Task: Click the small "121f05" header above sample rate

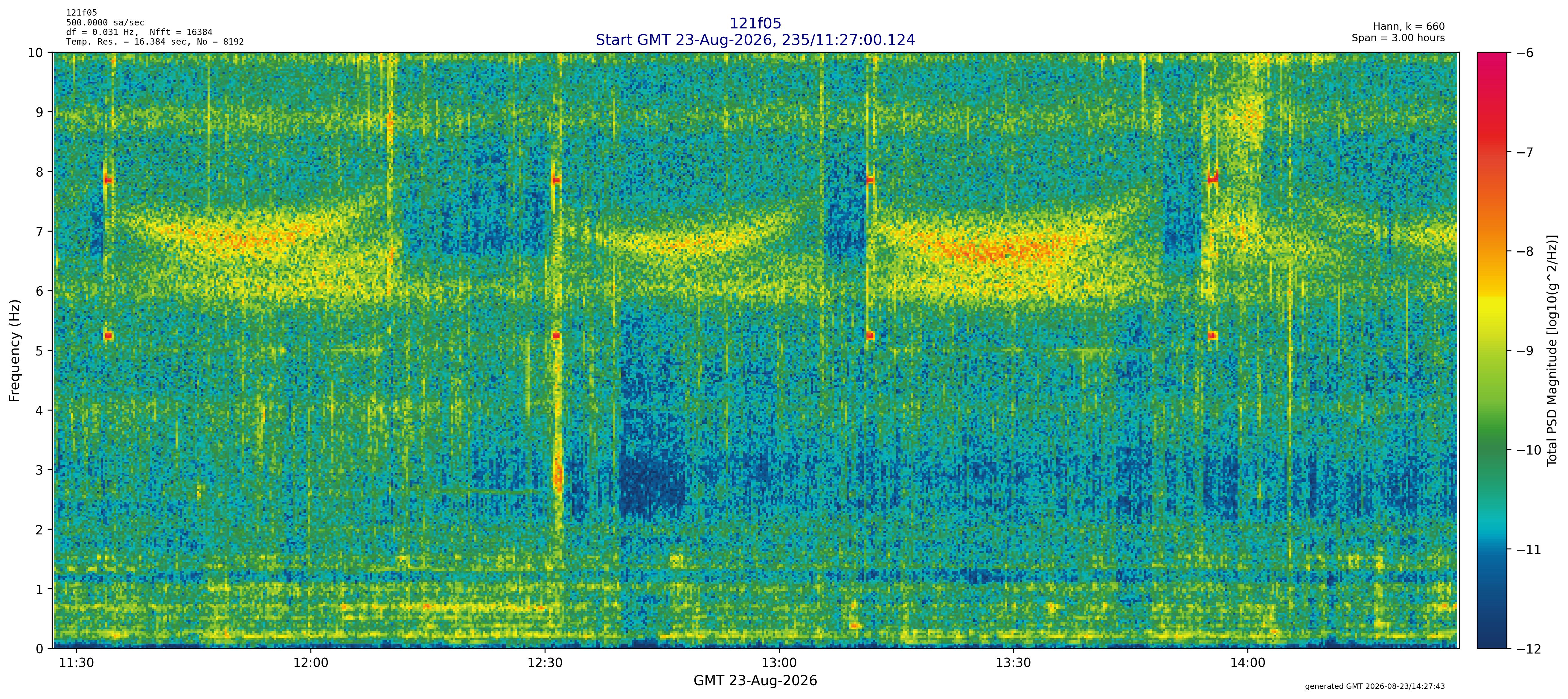Action: coord(82,13)
